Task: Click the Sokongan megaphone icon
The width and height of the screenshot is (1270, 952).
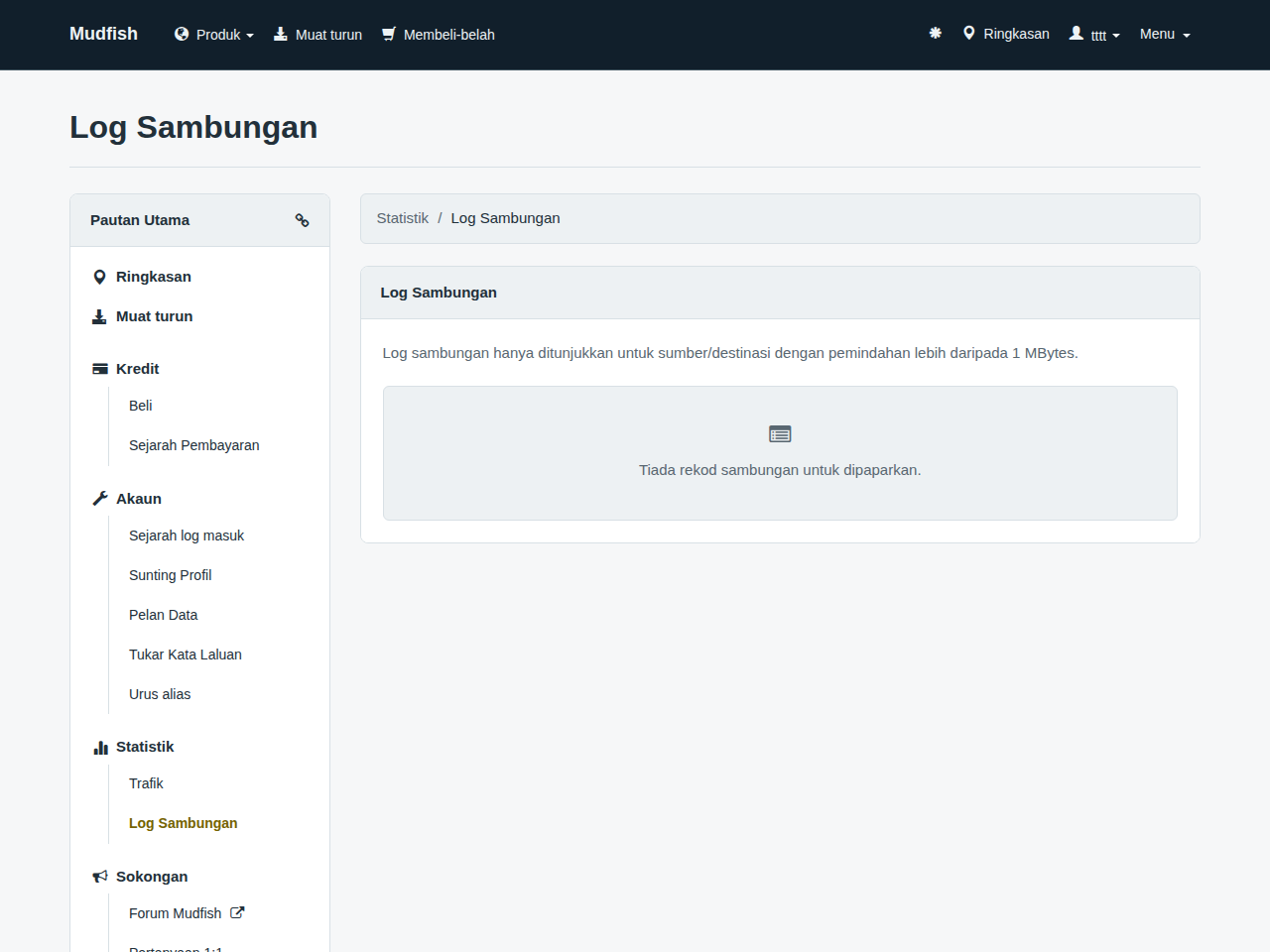Action: coord(100,877)
